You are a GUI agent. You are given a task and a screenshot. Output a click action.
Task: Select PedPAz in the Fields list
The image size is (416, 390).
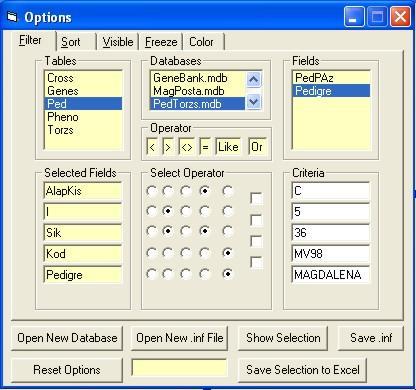(331, 78)
